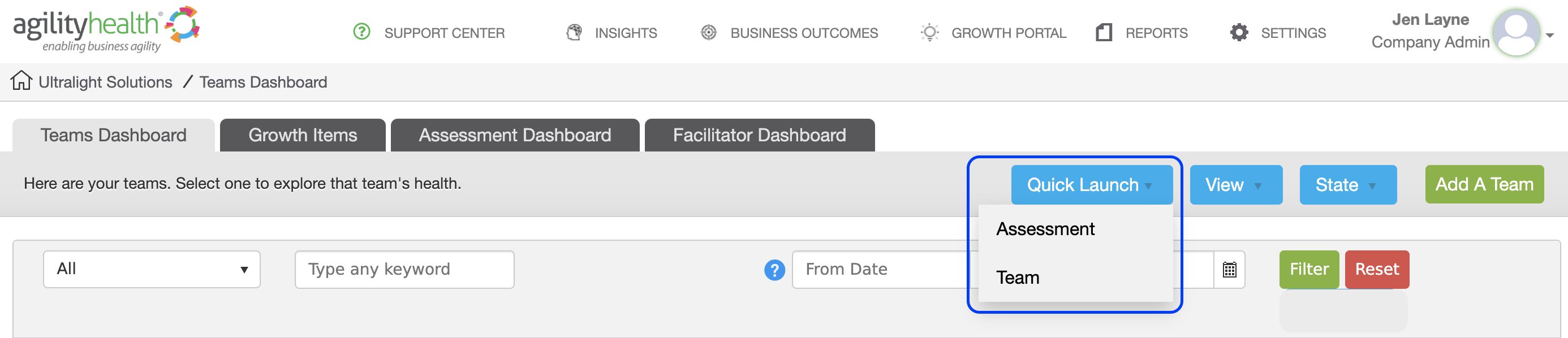Screen dimensions: 1568x338
Task: Click the Support Center question mark icon
Action: 361,32
